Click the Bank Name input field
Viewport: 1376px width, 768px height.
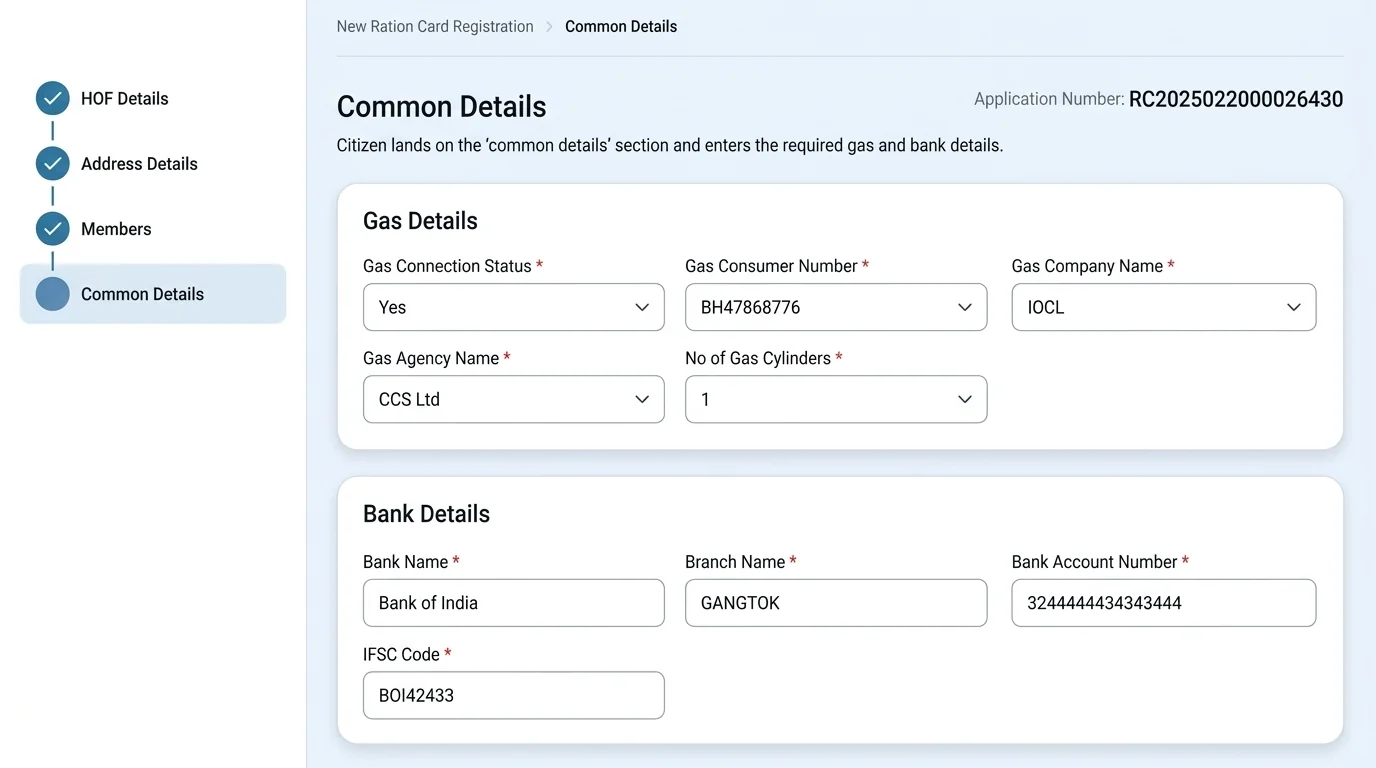coord(514,603)
